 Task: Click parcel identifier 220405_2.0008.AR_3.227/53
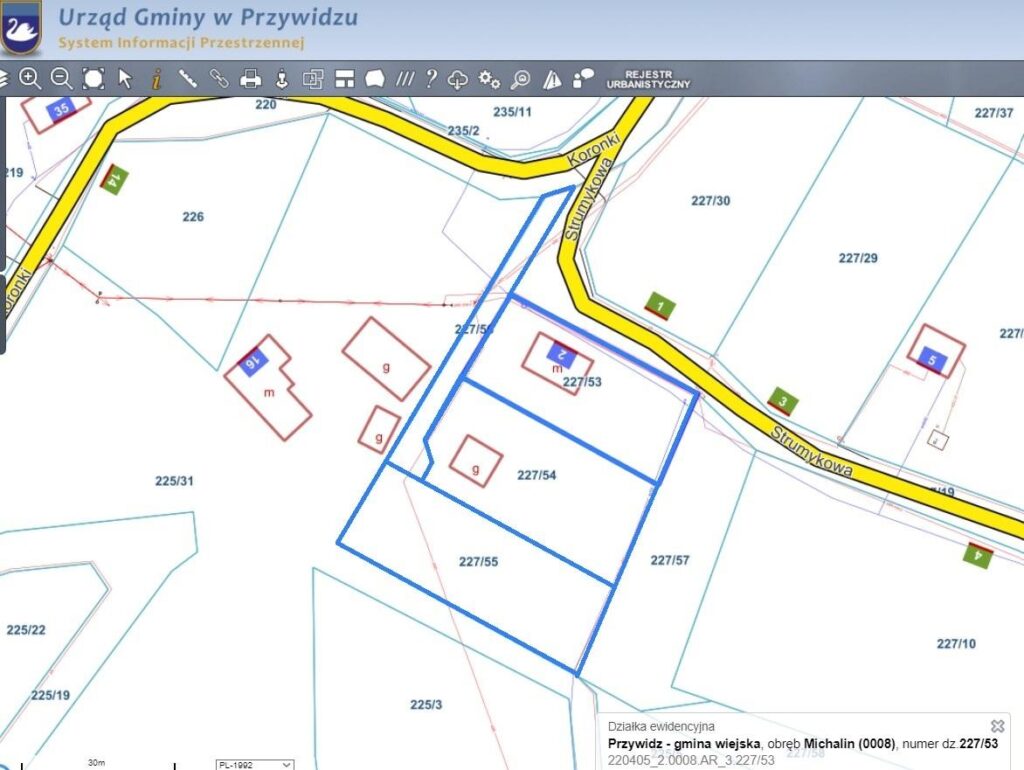(x=691, y=760)
